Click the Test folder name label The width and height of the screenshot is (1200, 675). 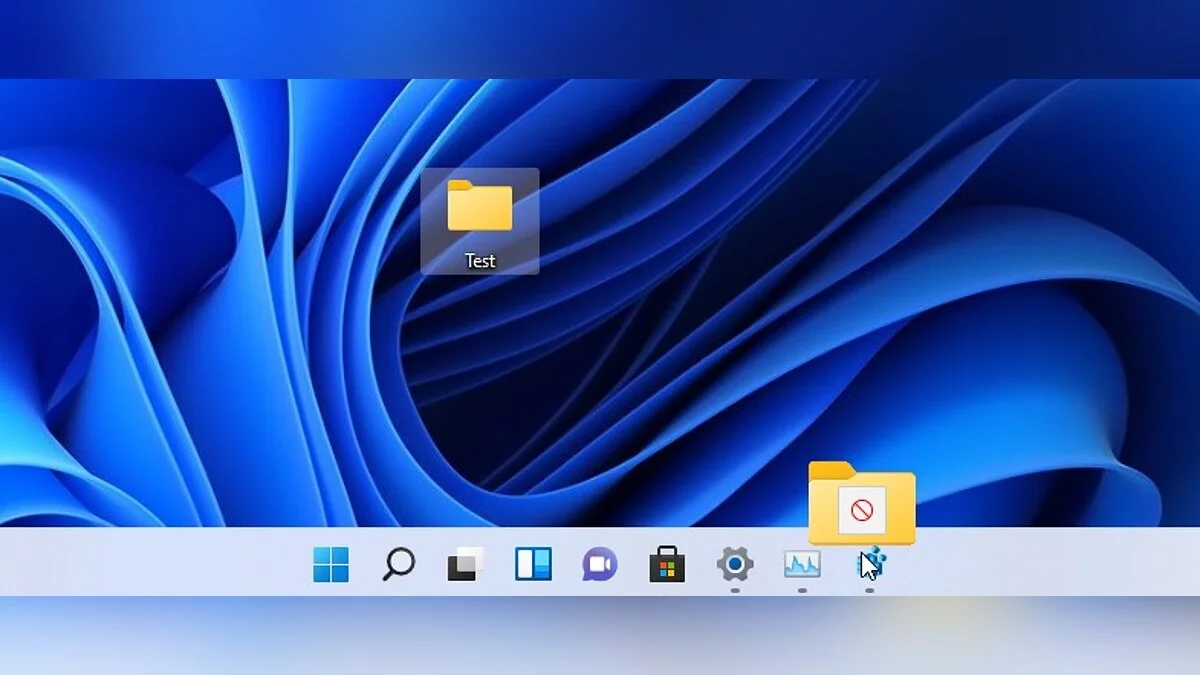pyautogui.click(x=480, y=261)
